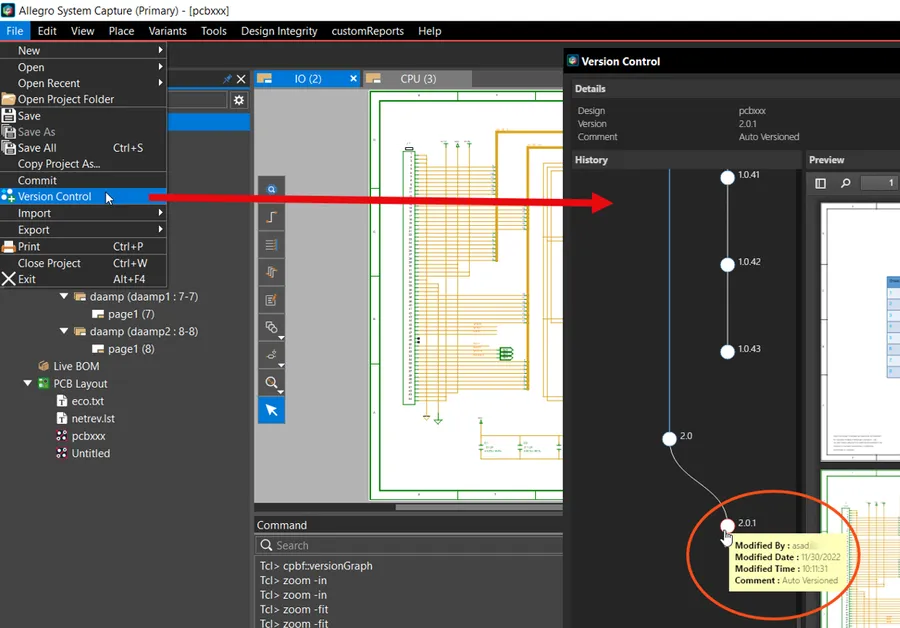The image size is (900, 628).
Task: Select the zoom magnifier tool
Action: pyautogui.click(x=271, y=382)
